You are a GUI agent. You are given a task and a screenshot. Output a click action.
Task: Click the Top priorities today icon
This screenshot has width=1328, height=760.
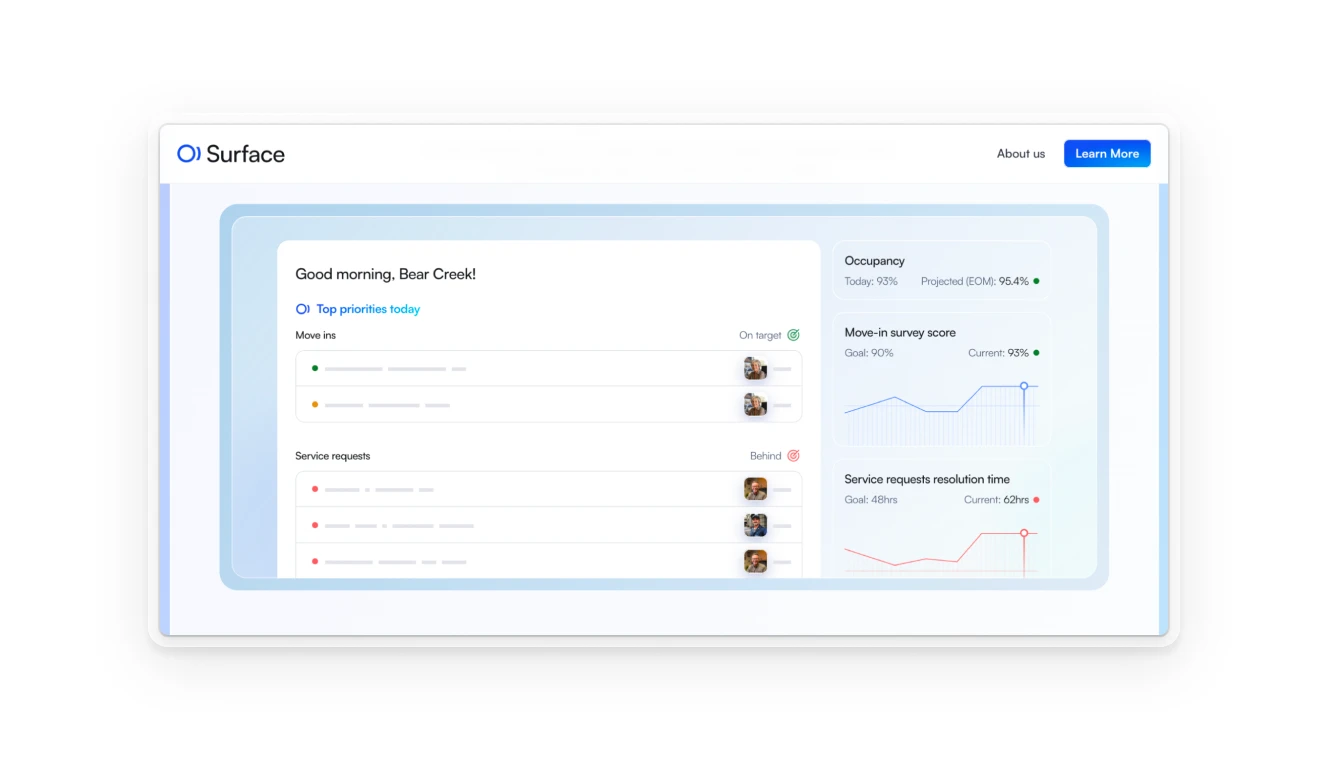(303, 309)
